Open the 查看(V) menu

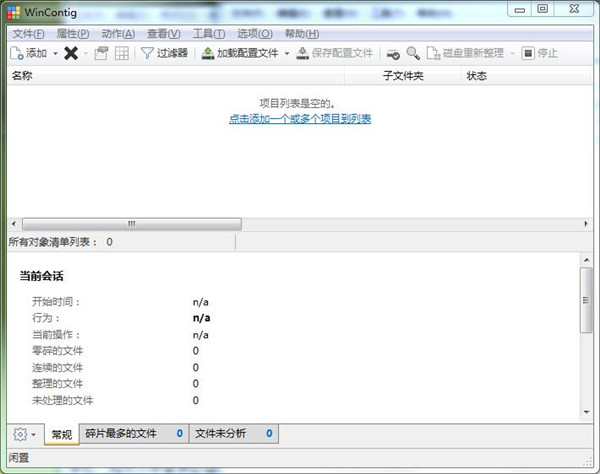(x=163, y=34)
